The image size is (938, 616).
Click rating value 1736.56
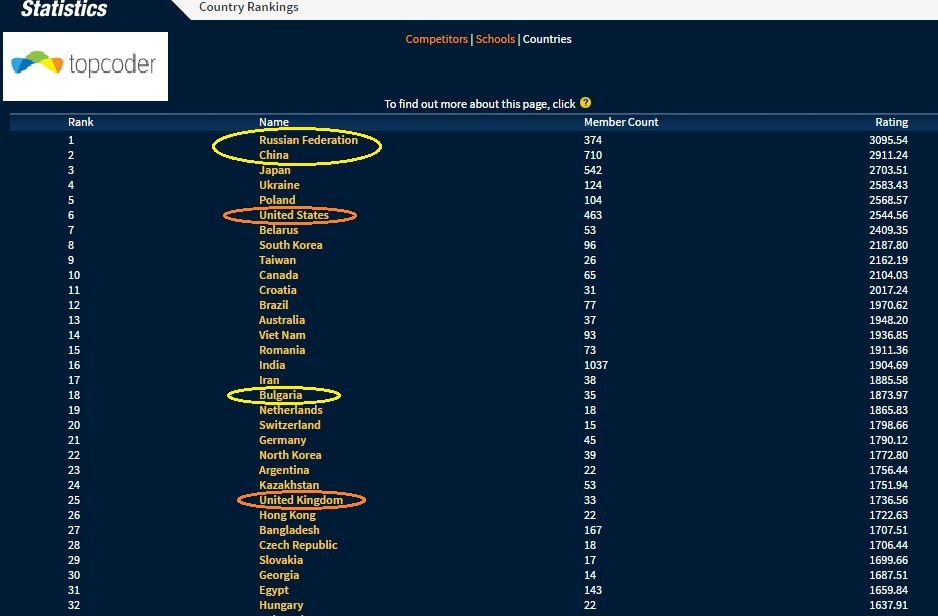pyautogui.click(x=888, y=500)
